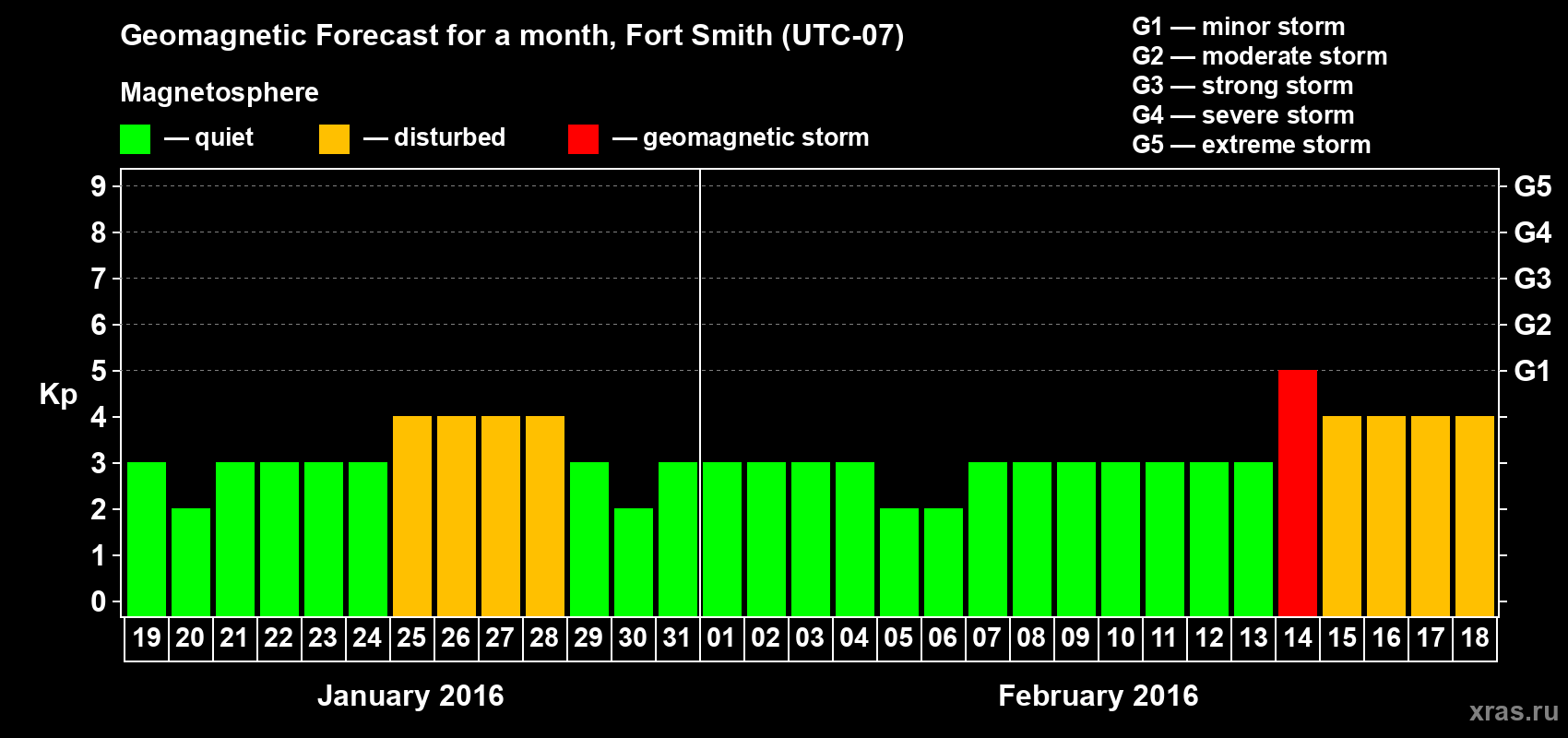1568x738 pixels.
Task: Click the Kp axis label
Action: pos(58,395)
